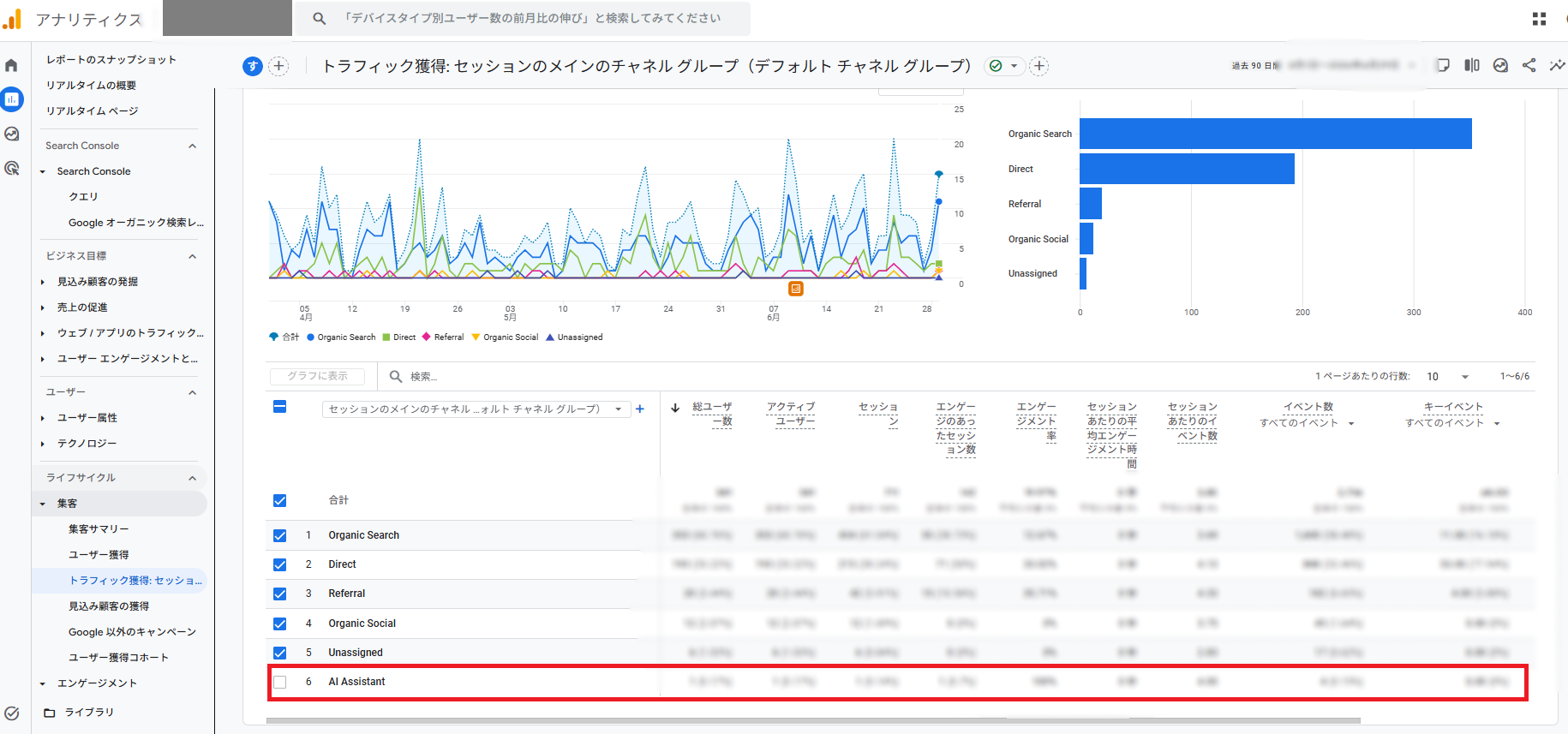Add a filter with the plus after title
Screen dimensions: 1568x734
pyautogui.click(x=1038, y=66)
